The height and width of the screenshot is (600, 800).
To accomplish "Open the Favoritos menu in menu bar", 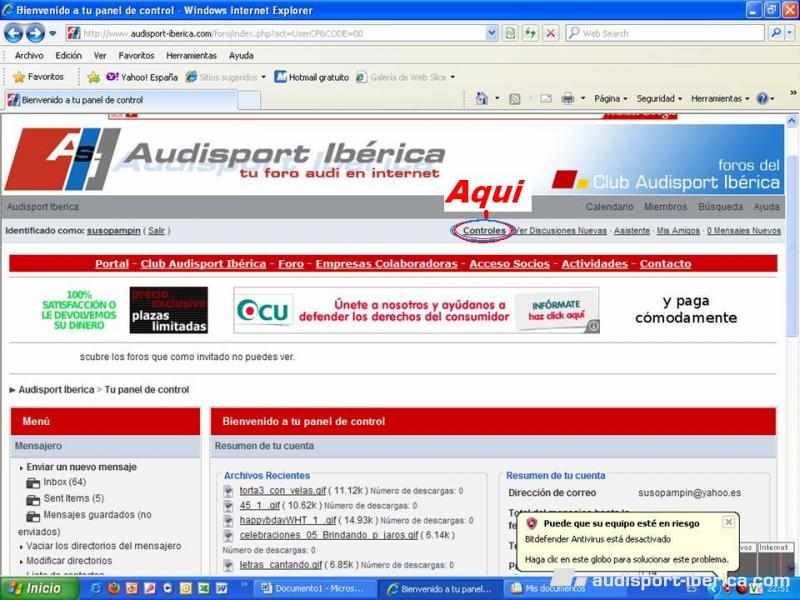I will (136, 56).
